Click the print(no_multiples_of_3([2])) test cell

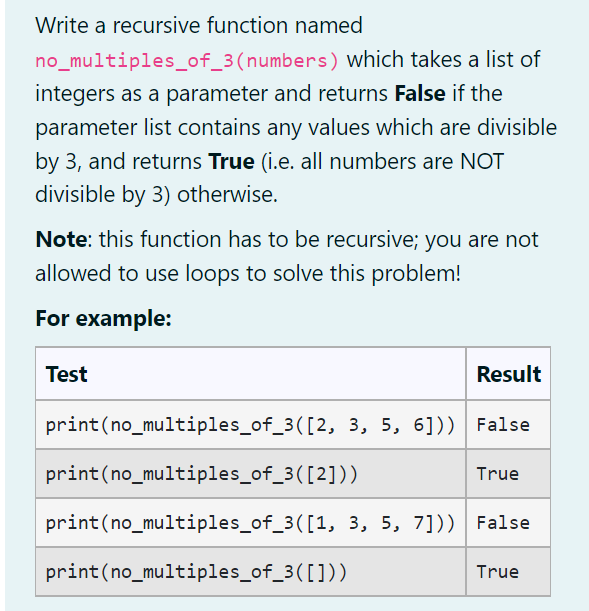point(250,474)
